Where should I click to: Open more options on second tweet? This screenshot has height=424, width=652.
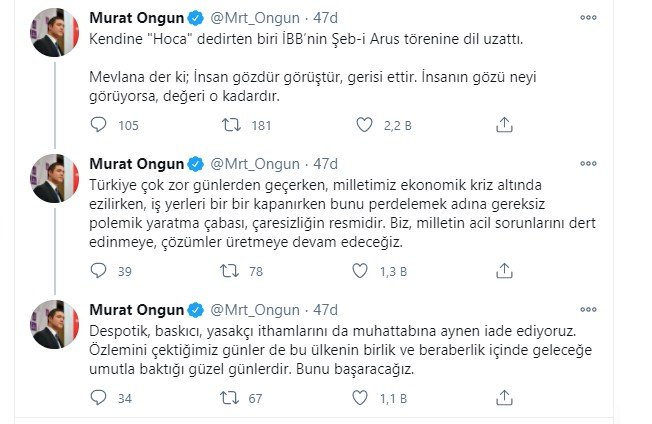(x=588, y=163)
